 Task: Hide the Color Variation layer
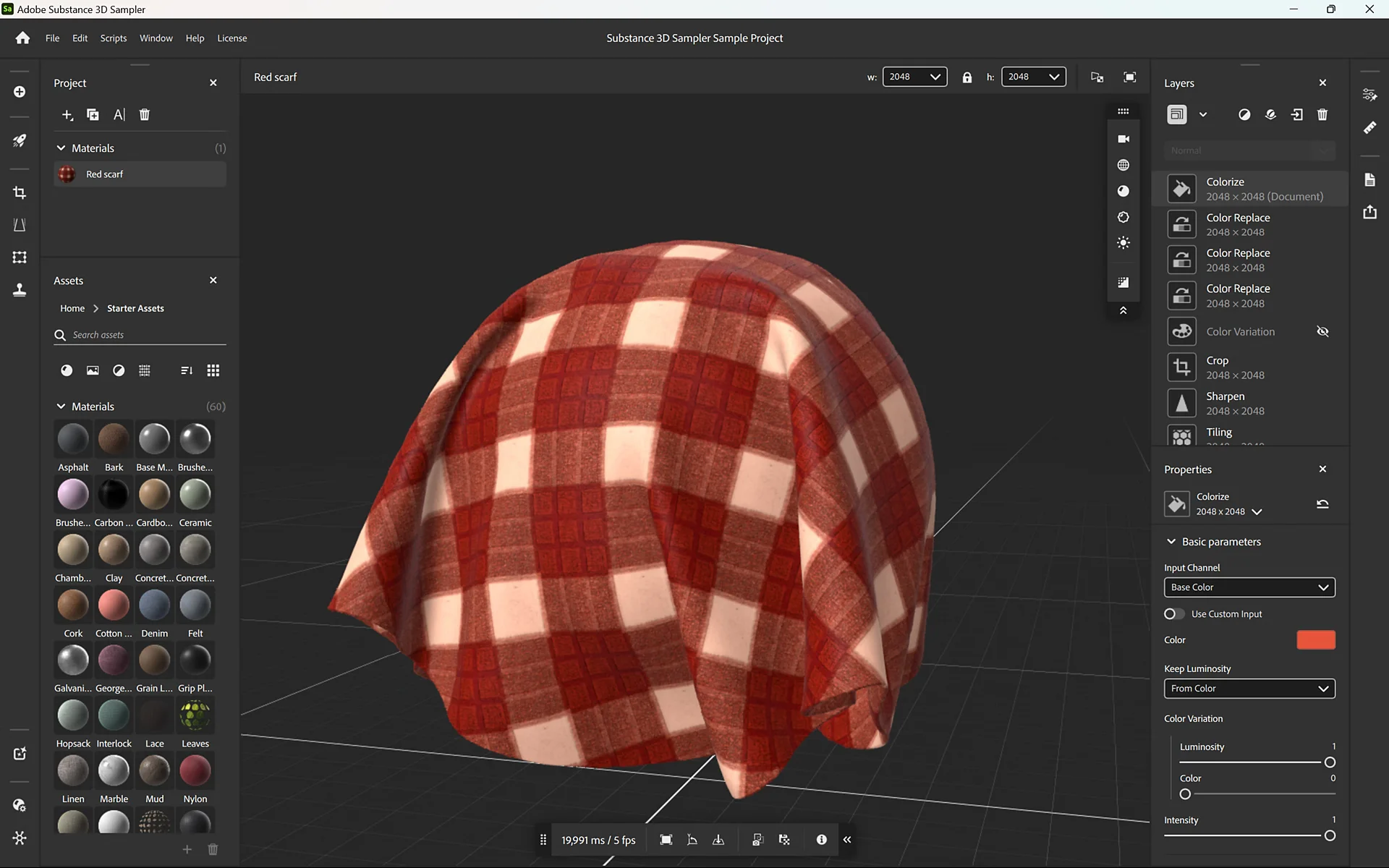point(1323,331)
